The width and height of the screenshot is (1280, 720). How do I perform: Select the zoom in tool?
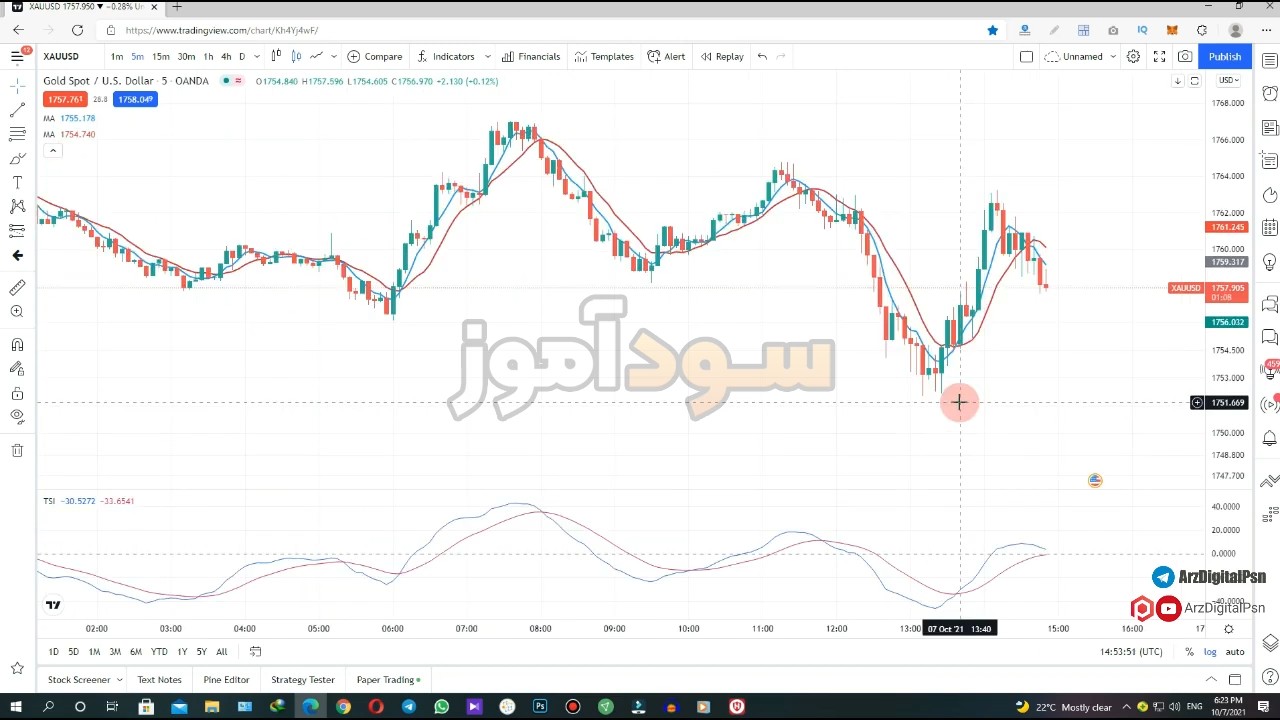17,312
